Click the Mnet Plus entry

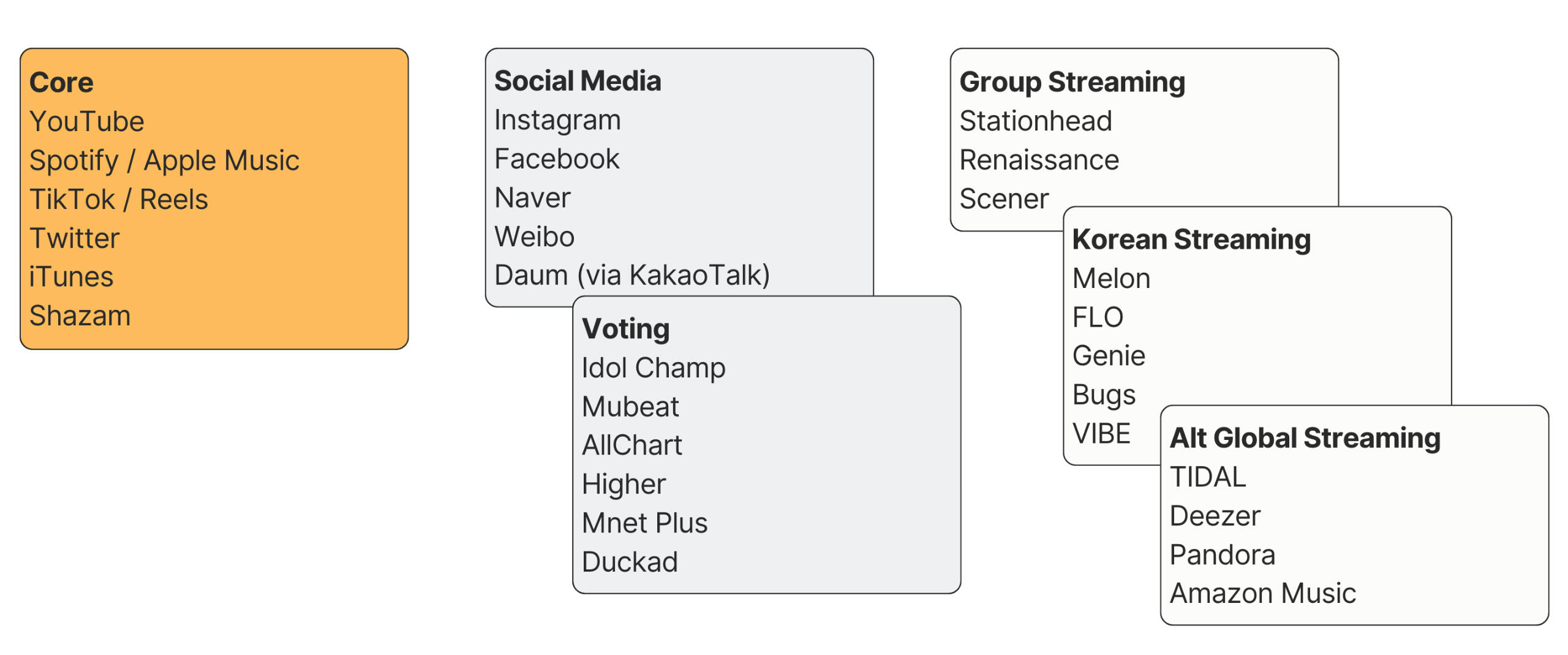tap(644, 523)
